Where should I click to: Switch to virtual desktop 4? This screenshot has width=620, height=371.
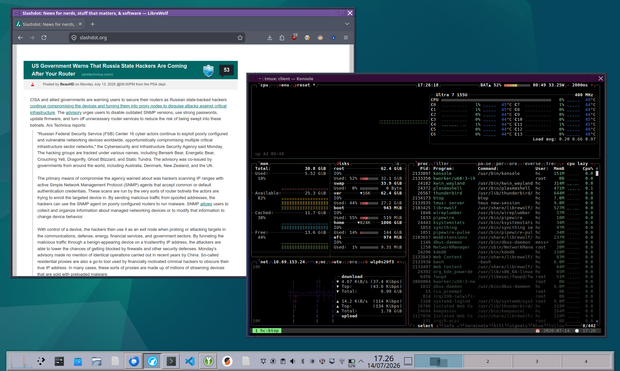pyautogui.click(x=586, y=361)
